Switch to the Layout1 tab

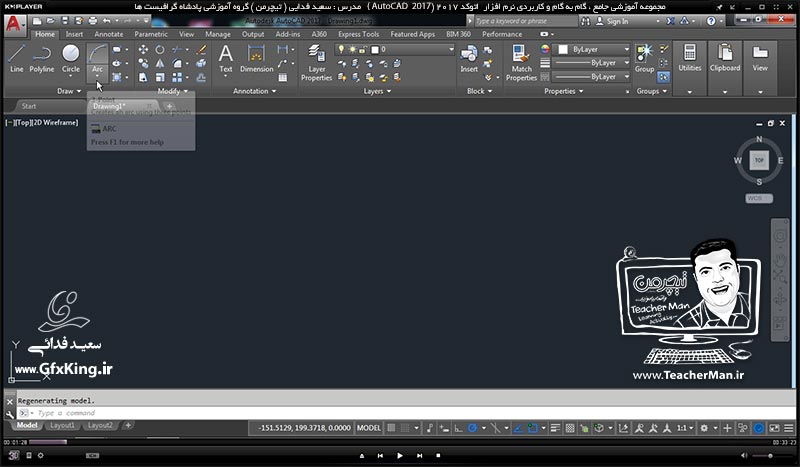tap(62, 426)
